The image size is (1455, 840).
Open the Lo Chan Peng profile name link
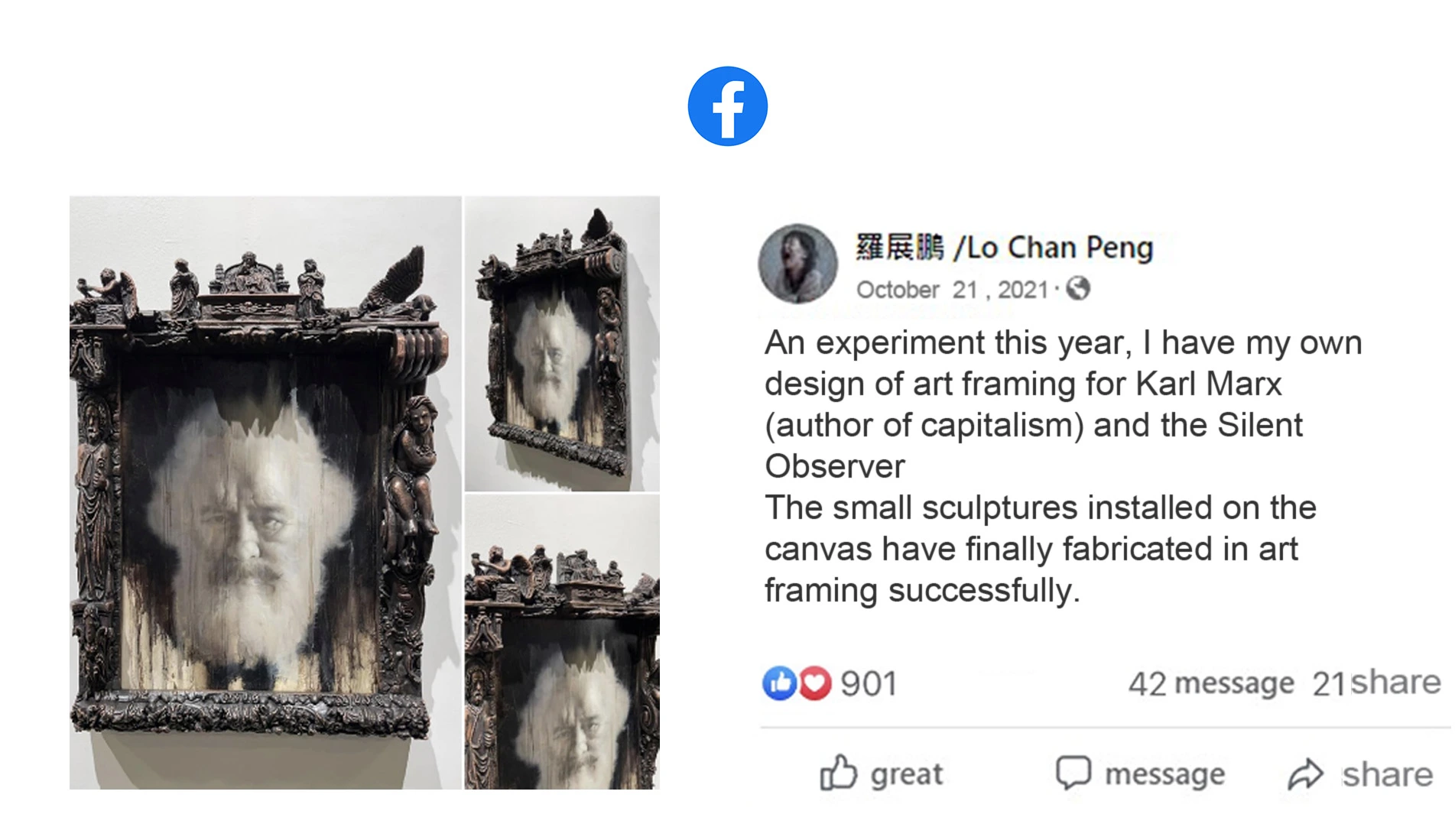tap(1005, 248)
